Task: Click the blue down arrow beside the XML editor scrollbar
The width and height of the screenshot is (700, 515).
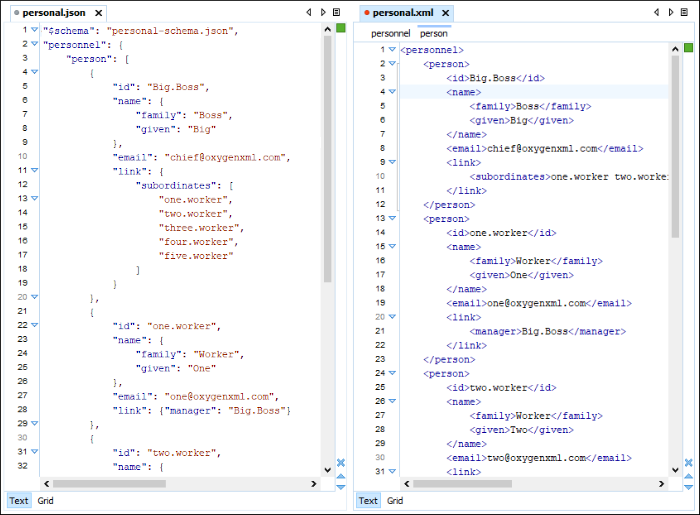Action: click(688, 485)
